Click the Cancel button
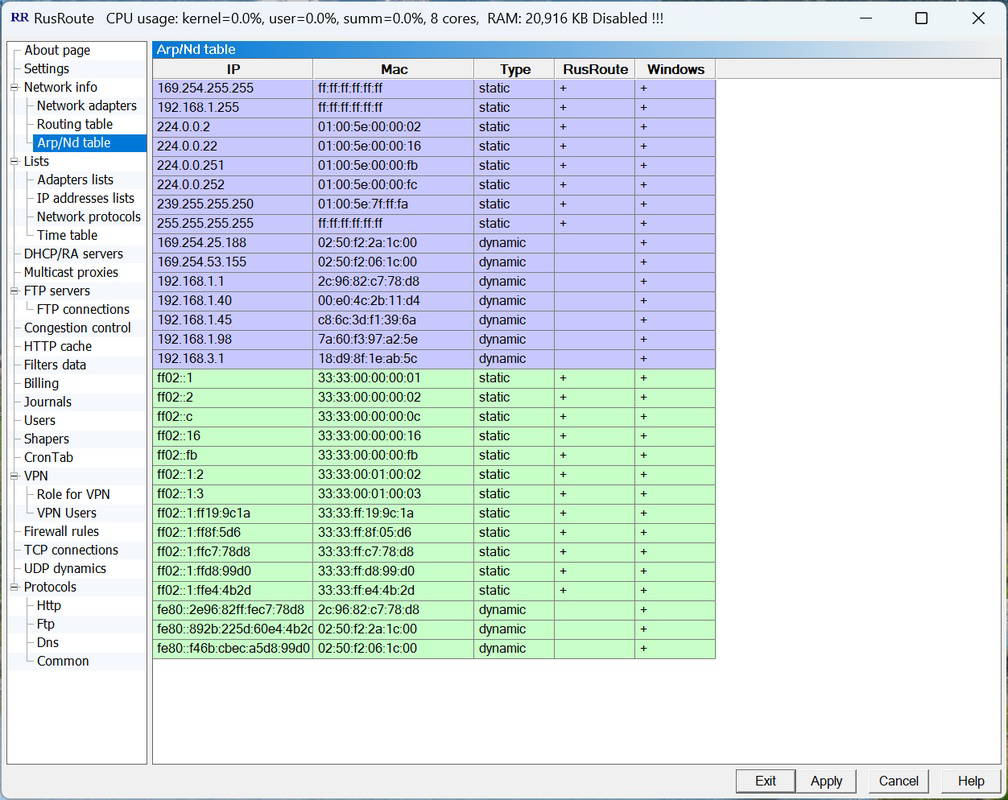Screen dimensions: 1008x800 point(898,781)
